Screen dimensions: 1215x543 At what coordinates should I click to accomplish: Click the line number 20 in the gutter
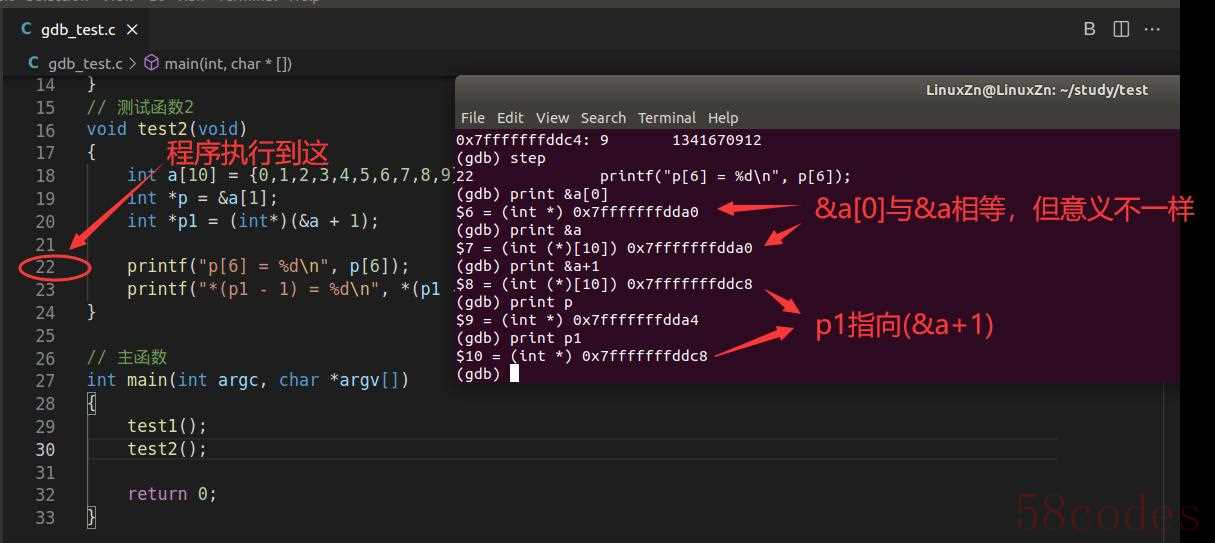[45, 221]
